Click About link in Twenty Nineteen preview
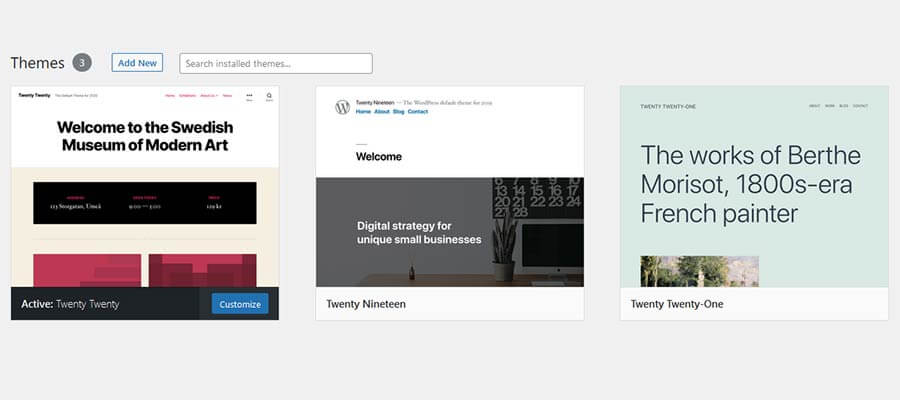Screen dimensions: 900x400 click(x=382, y=112)
